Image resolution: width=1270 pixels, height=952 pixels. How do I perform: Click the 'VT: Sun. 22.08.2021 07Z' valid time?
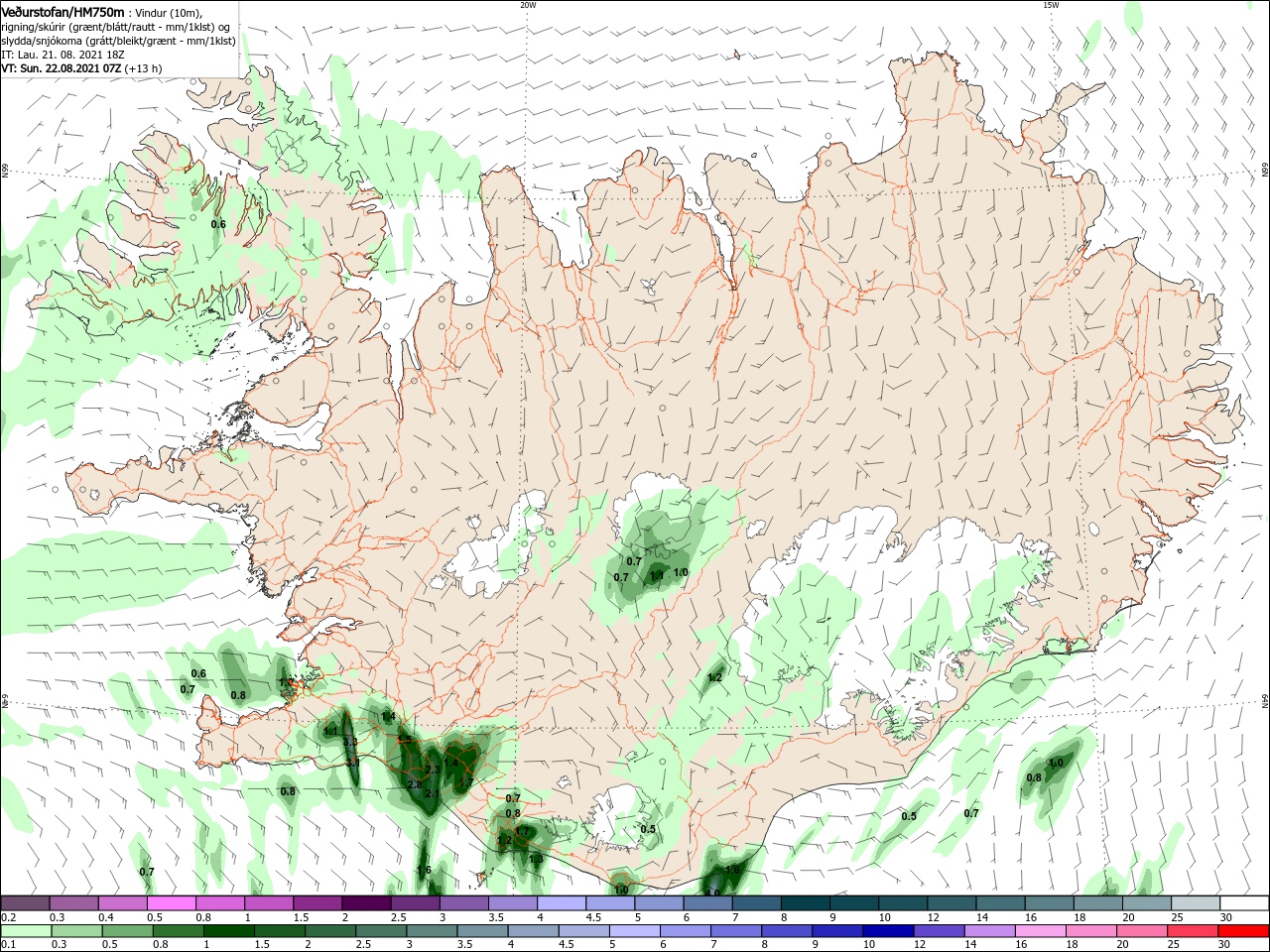point(62,68)
